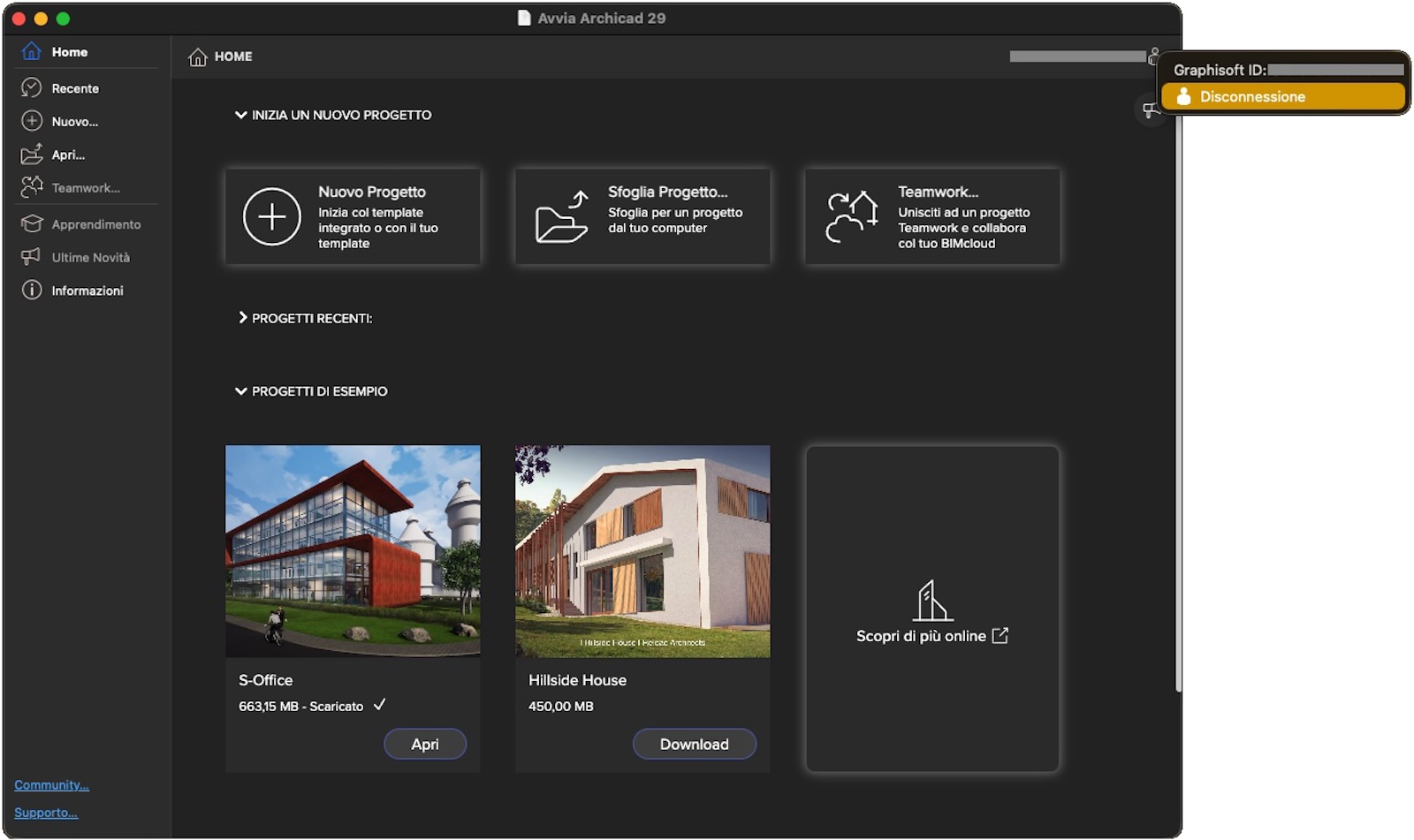Open the Scopri di più online link

click(932, 636)
